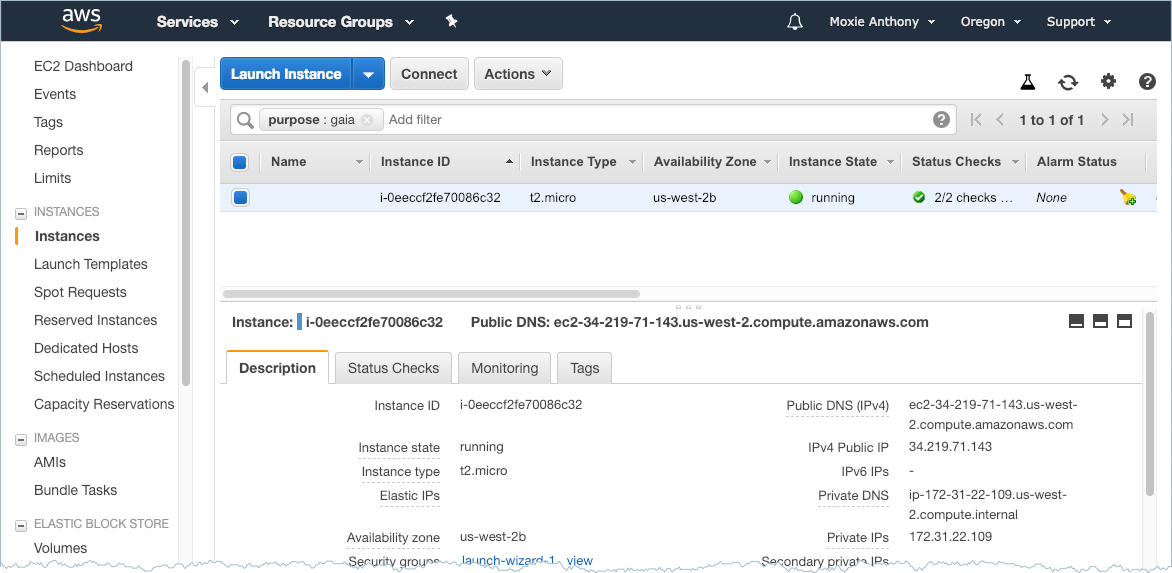Remove the purpose : gaia filter

[x=367, y=120]
